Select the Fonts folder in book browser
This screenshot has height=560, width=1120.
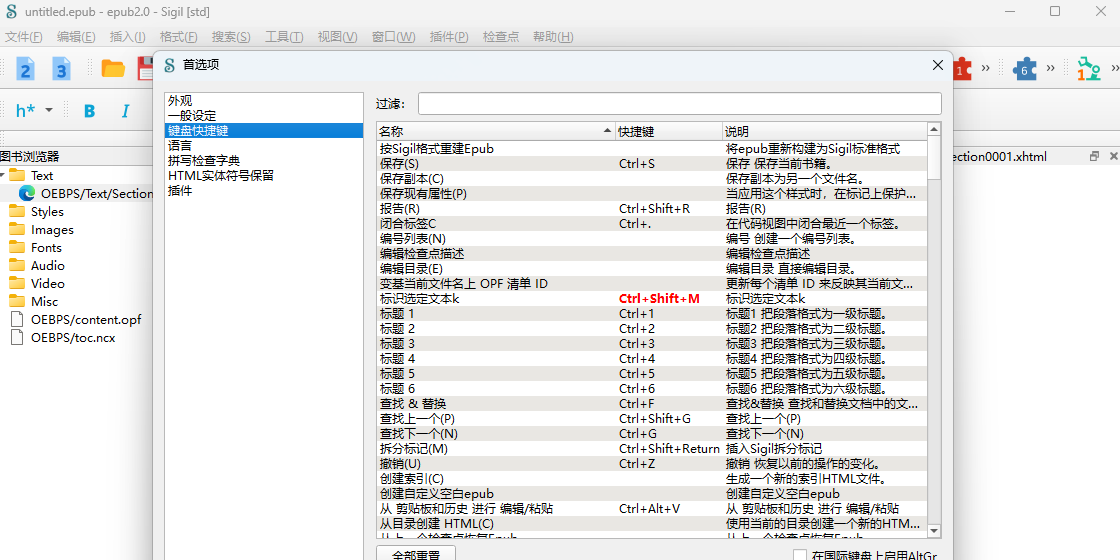click(46, 247)
